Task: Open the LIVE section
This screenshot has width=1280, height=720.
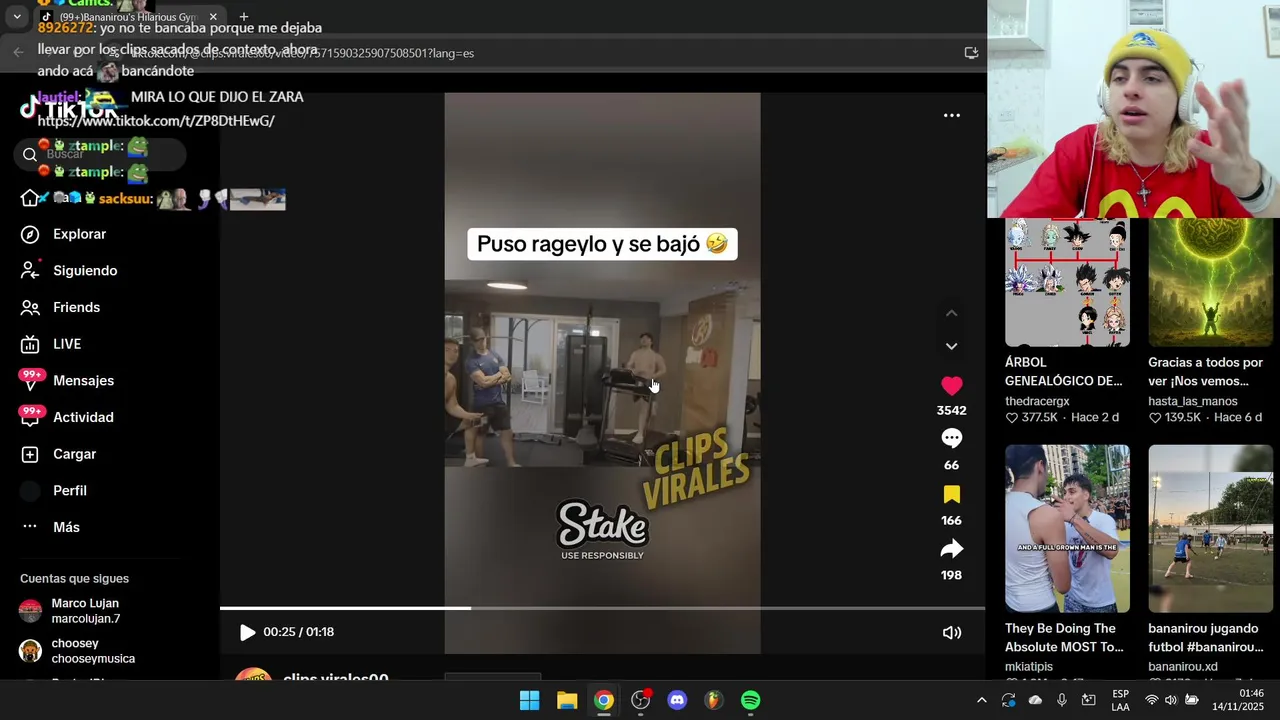Action: pyautogui.click(x=67, y=344)
